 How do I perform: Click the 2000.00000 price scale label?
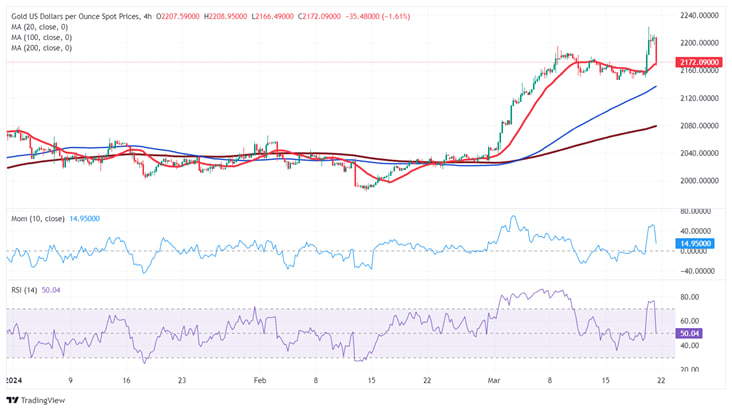pos(699,180)
